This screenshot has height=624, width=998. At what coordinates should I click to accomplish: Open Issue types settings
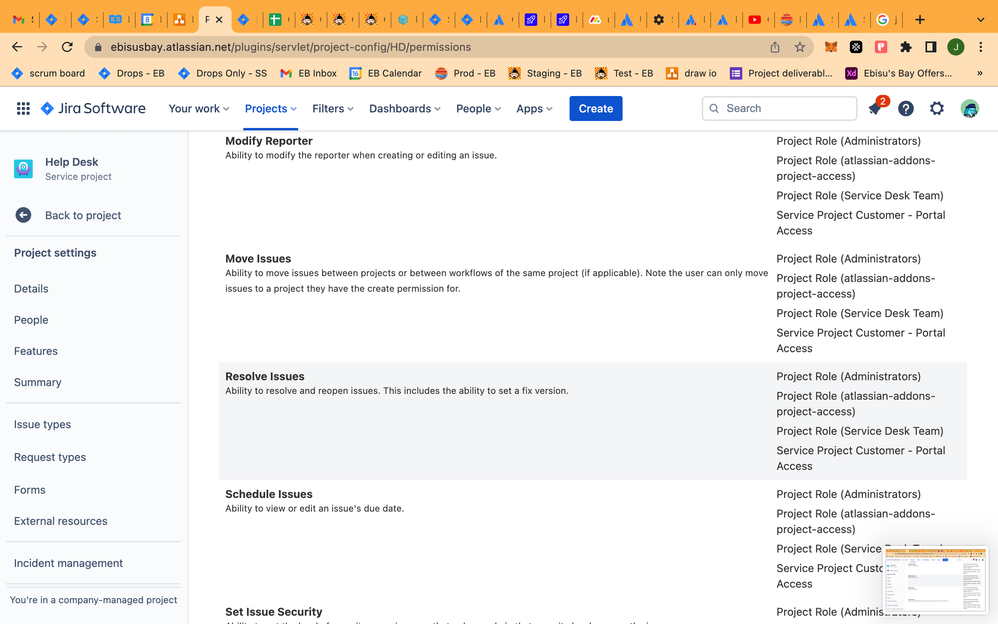(43, 424)
